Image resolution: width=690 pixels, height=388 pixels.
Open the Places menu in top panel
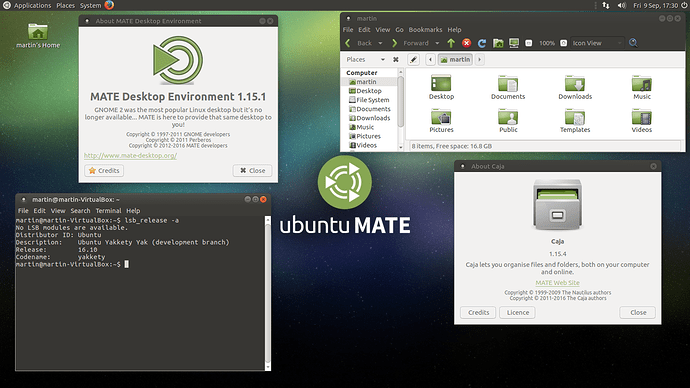click(66, 5)
